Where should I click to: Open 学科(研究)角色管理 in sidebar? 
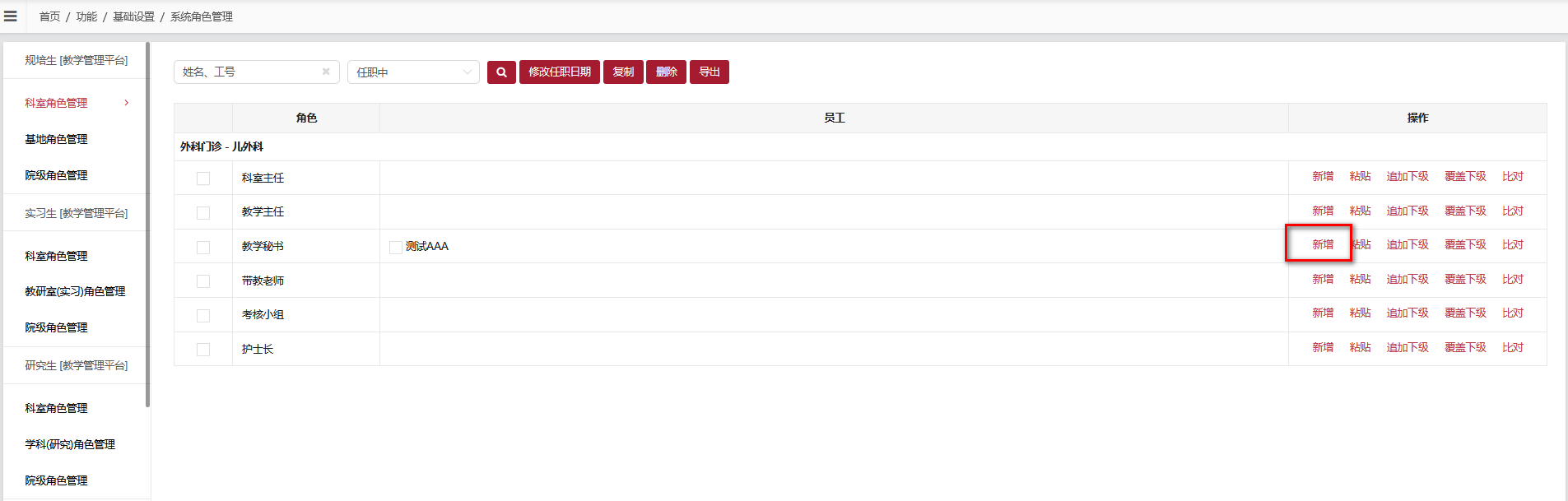[70, 444]
